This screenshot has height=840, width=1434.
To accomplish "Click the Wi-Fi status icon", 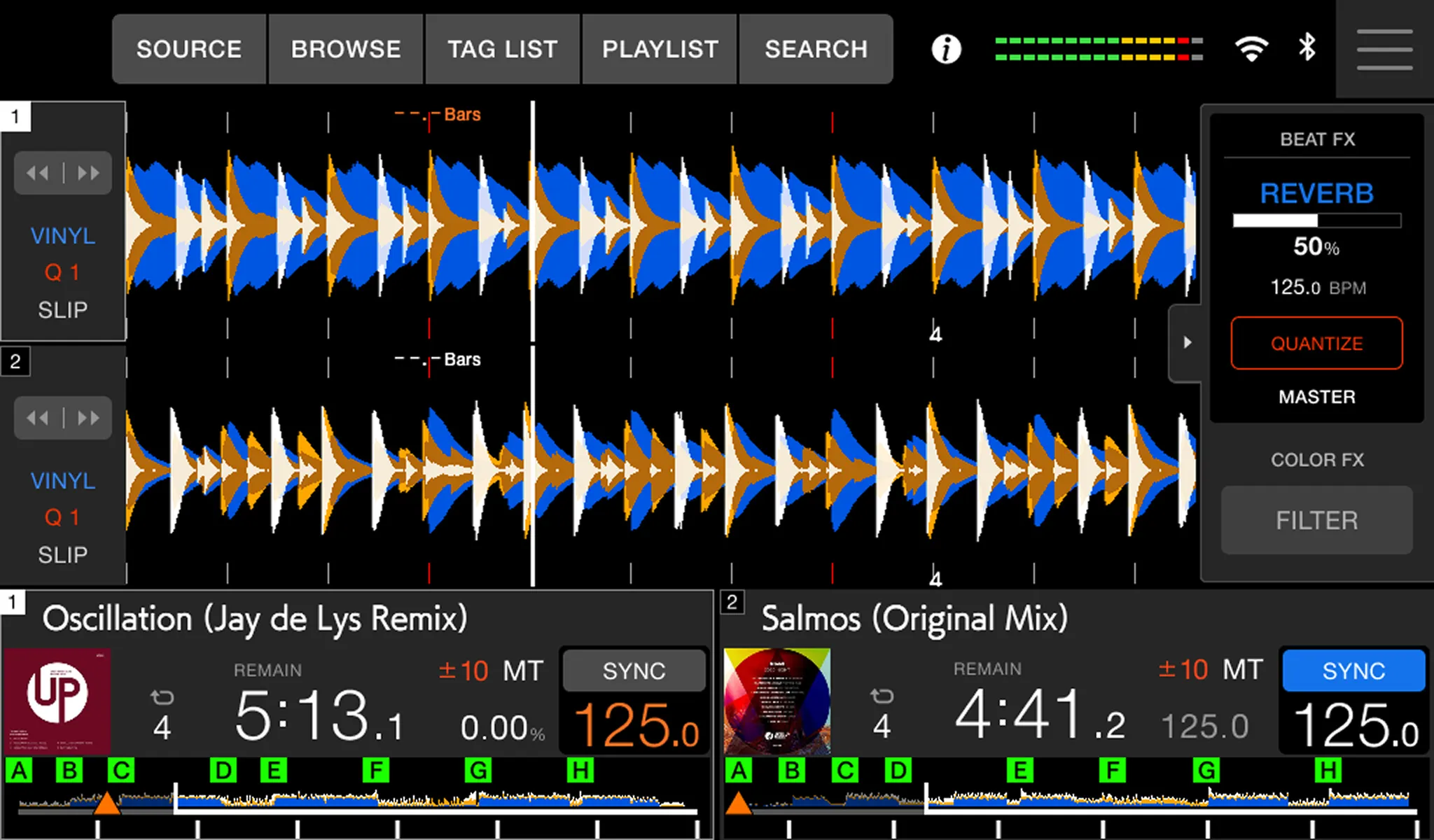I will (x=1251, y=48).
